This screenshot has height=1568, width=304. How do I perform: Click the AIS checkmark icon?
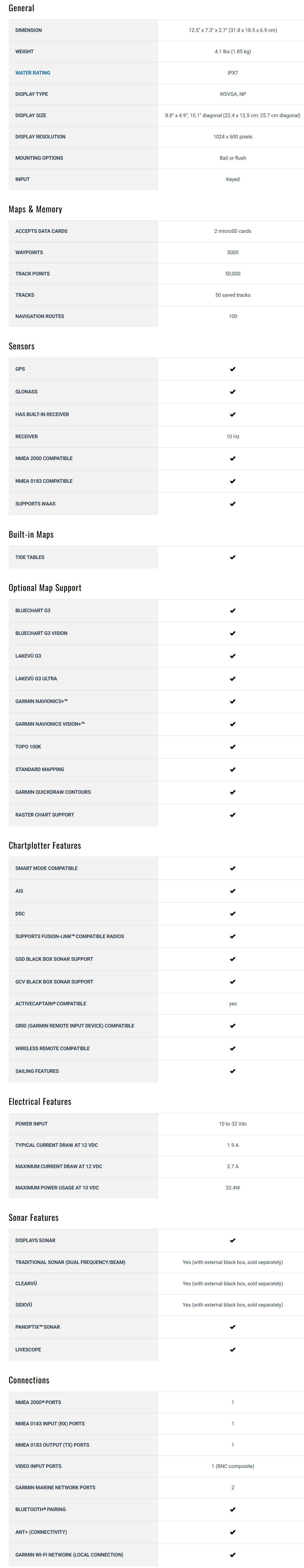coord(233,891)
